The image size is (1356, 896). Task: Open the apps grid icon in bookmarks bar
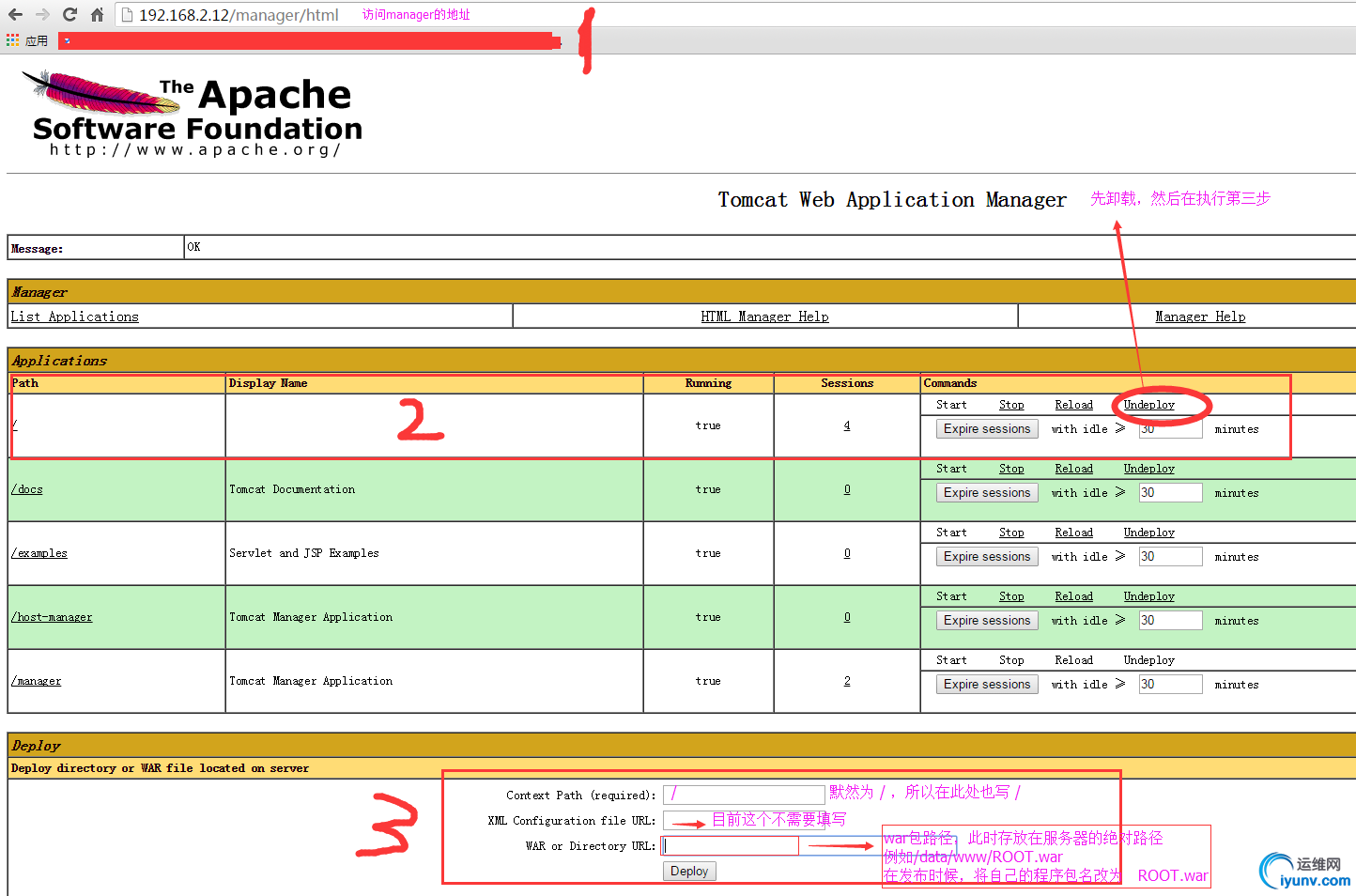point(12,40)
